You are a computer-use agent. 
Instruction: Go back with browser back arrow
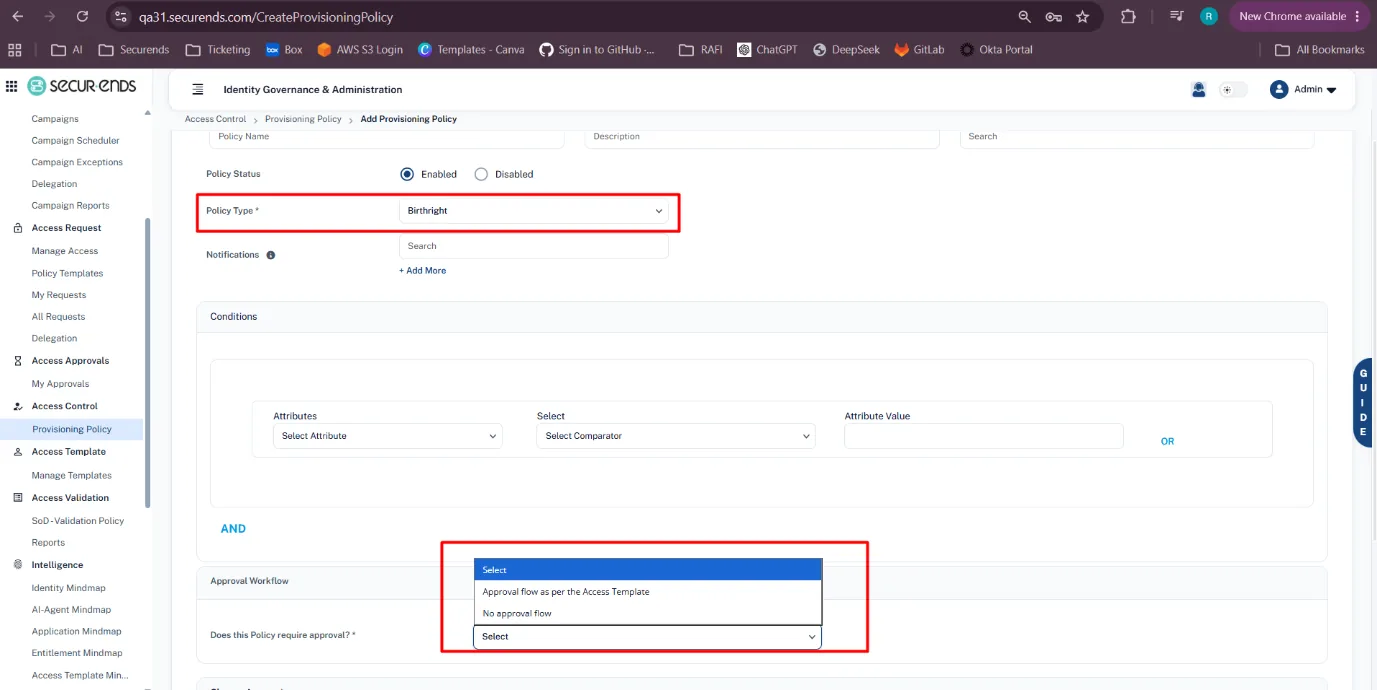pyautogui.click(x=17, y=16)
